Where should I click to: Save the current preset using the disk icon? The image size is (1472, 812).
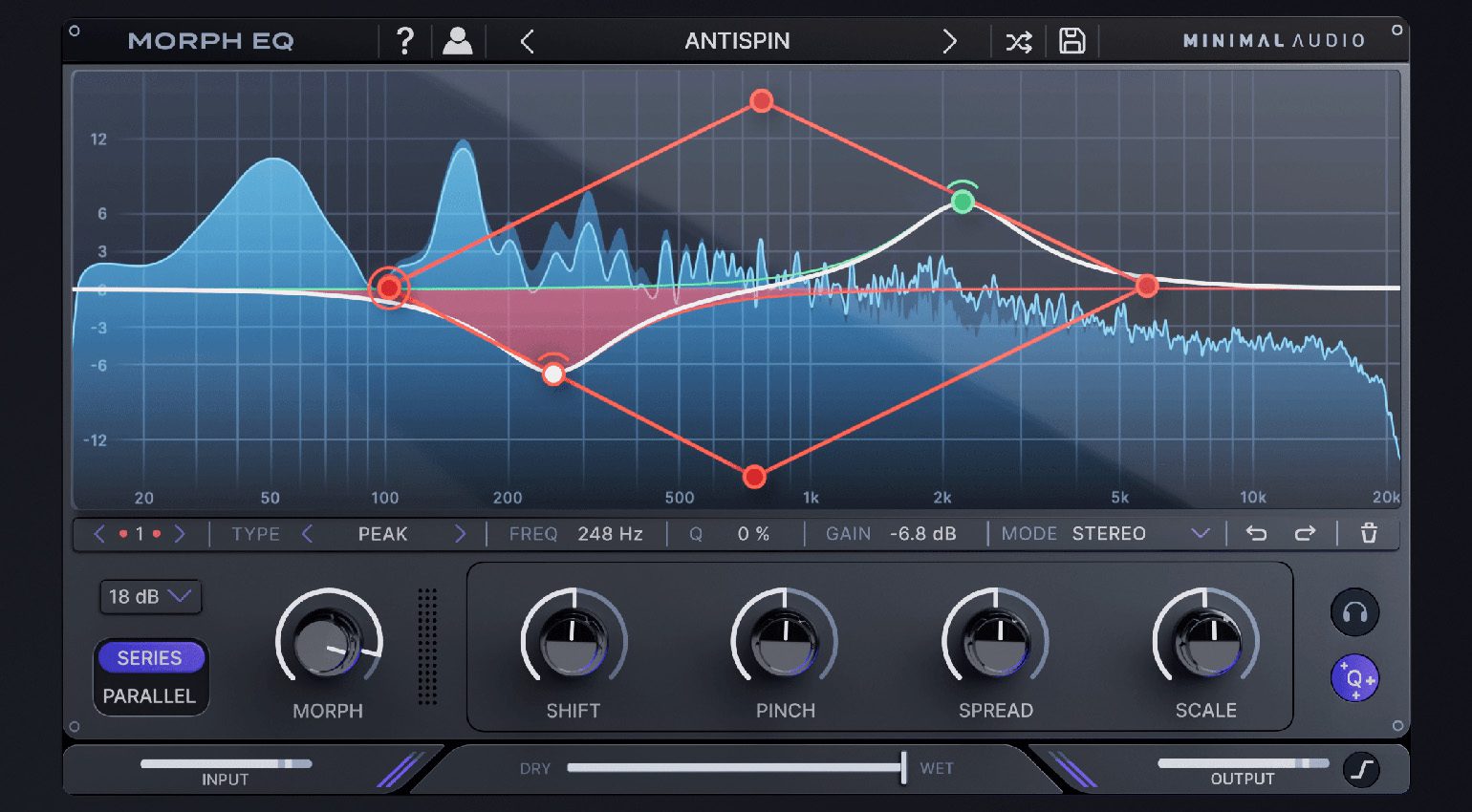pyautogui.click(x=1072, y=40)
